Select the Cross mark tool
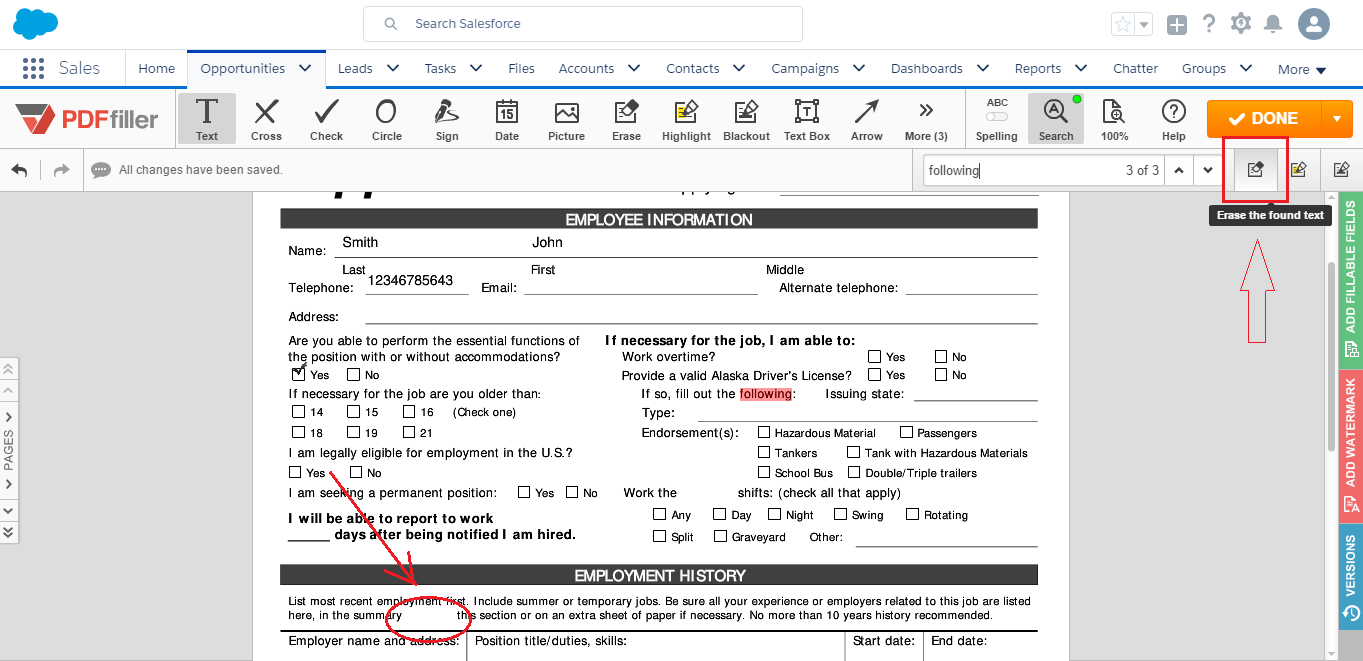The width and height of the screenshot is (1363, 661). click(266, 118)
